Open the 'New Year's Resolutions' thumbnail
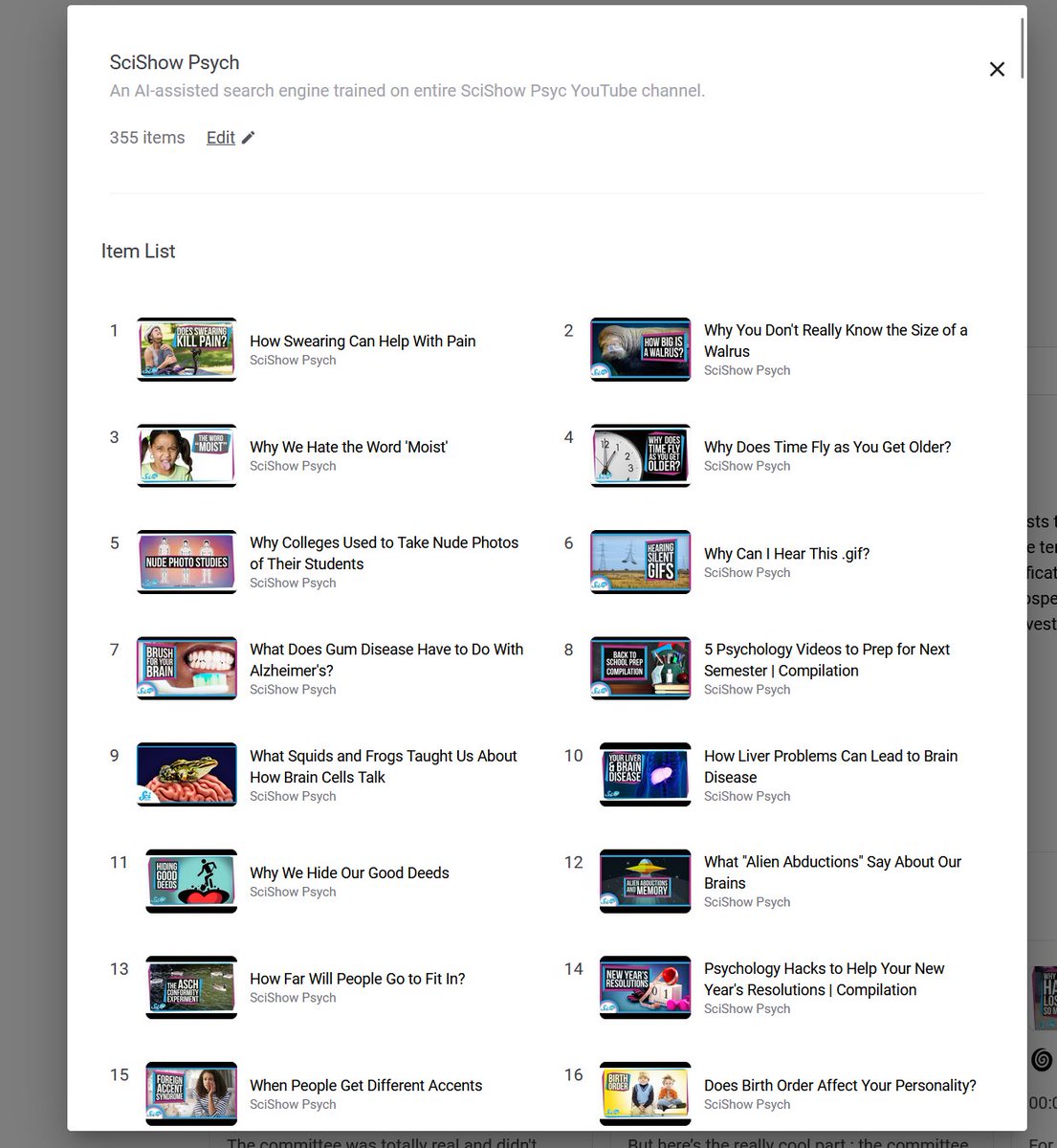The width and height of the screenshot is (1057, 1148). (x=645, y=987)
